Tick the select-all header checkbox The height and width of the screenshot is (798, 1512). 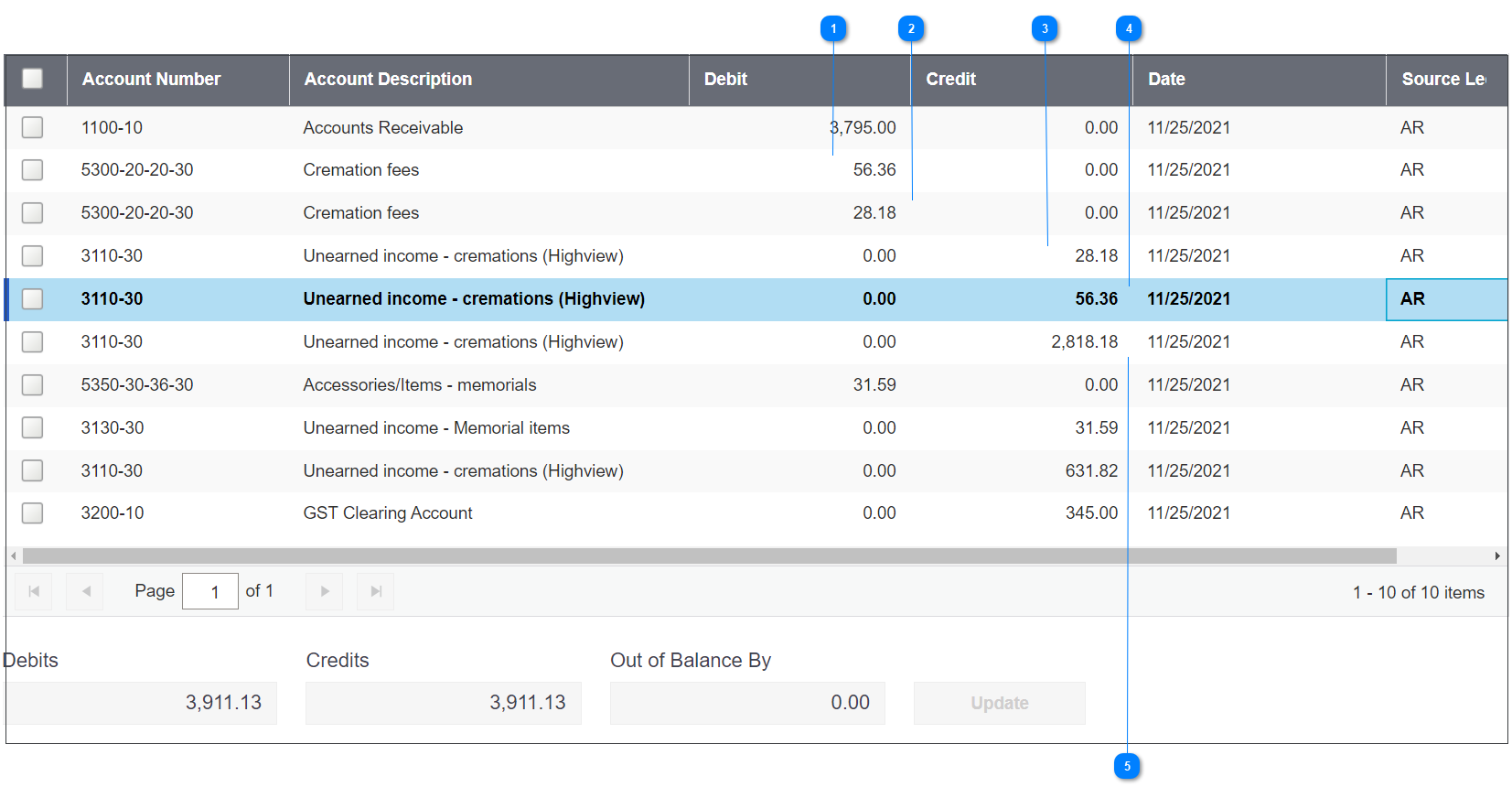click(x=32, y=79)
